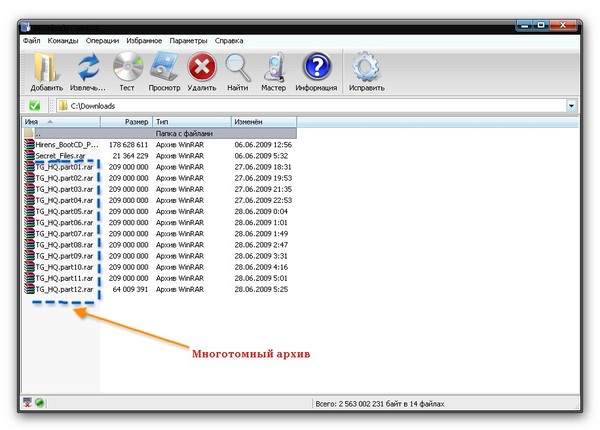
Task: Click the drive icon in status bar
Action: click(27, 402)
